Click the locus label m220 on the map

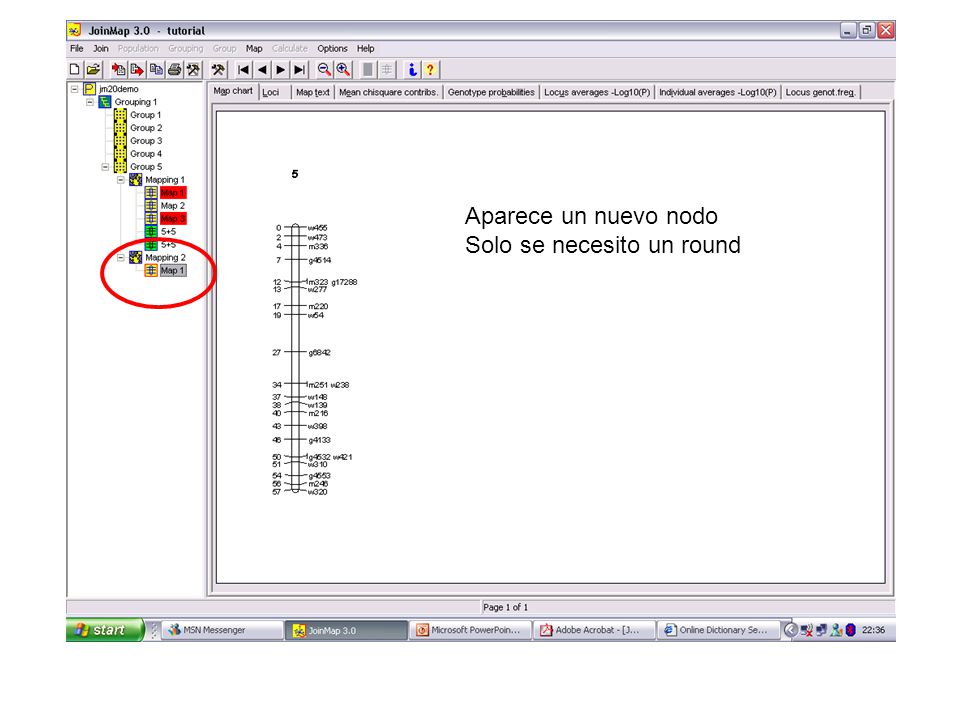point(318,306)
